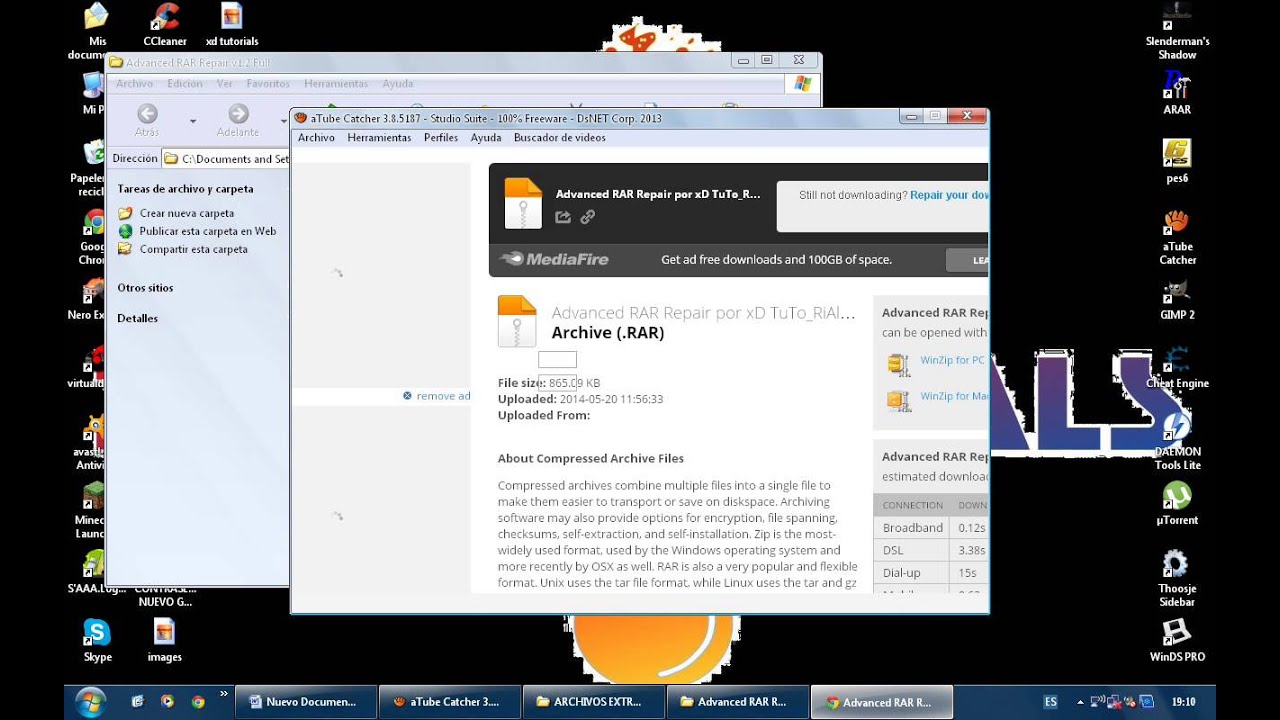Click Nuevo Documen... taskbar button
The height and width of the screenshot is (720, 1280).
pyautogui.click(x=306, y=702)
